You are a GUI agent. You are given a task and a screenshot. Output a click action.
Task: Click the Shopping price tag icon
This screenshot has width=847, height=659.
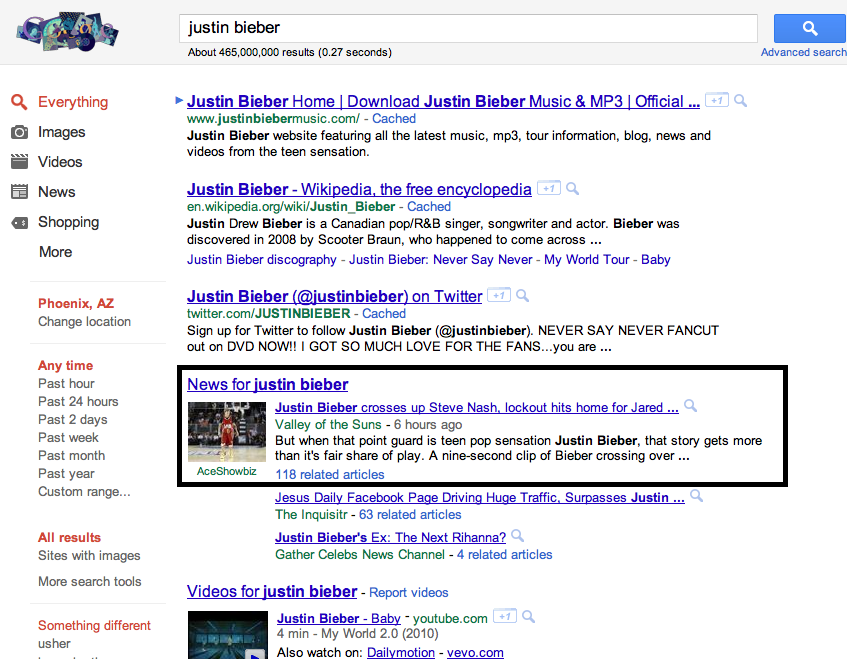[19, 222]
